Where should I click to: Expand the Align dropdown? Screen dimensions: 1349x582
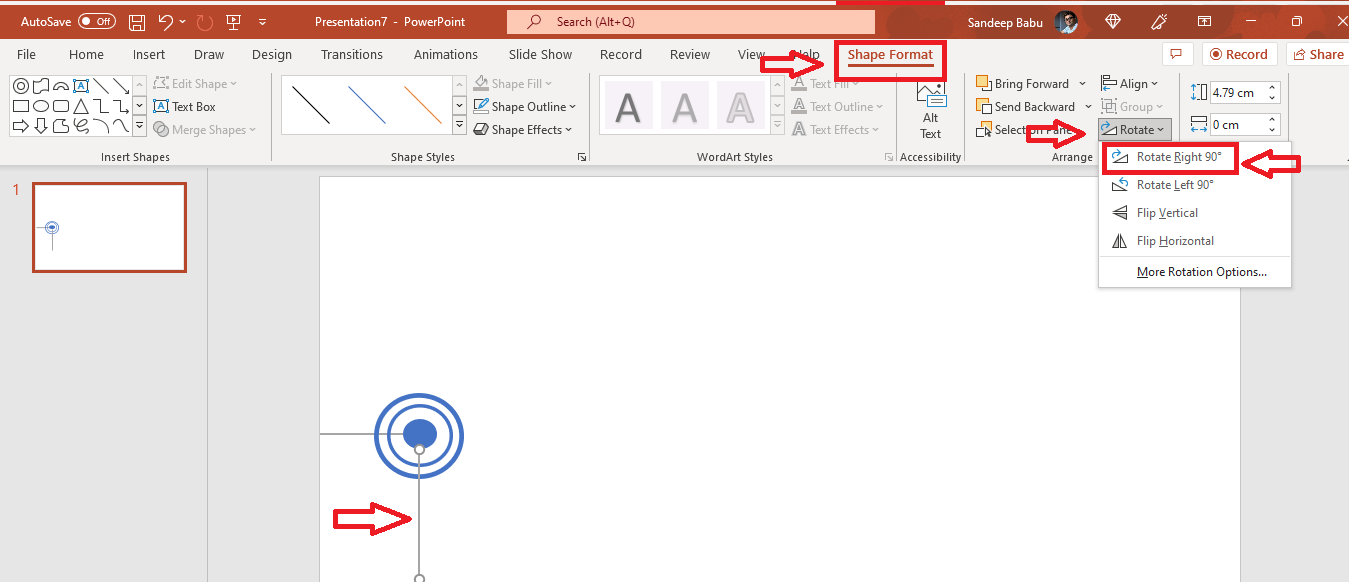point(1130,84)
